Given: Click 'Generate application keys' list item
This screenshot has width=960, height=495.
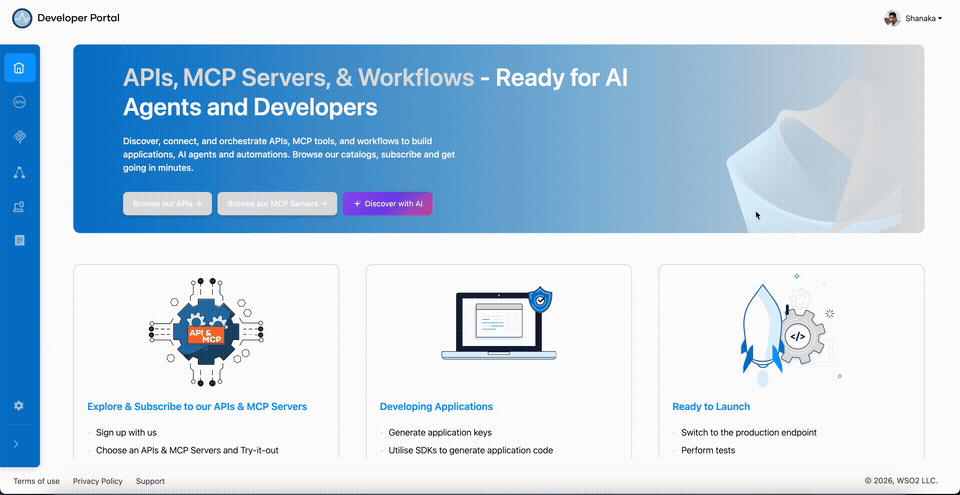Looking at the screenshot, I should [440, 433].
